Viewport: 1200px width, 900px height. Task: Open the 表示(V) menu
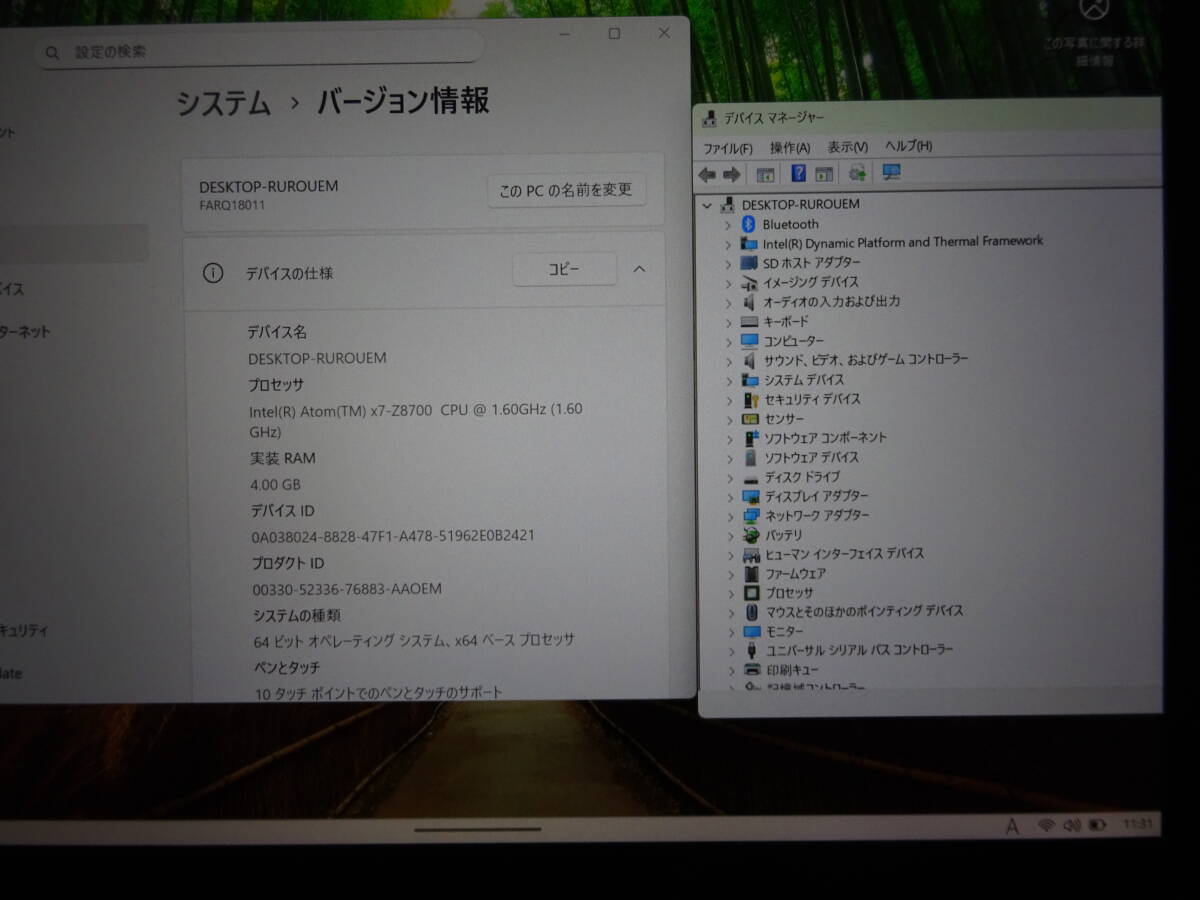[x=848, y=147]
